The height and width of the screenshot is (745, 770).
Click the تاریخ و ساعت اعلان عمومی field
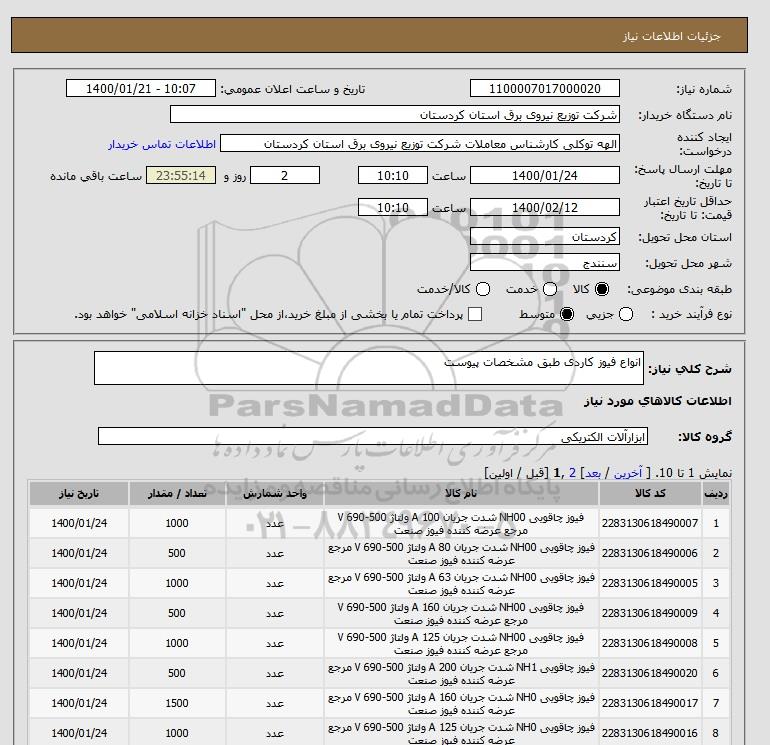(140, 88)
